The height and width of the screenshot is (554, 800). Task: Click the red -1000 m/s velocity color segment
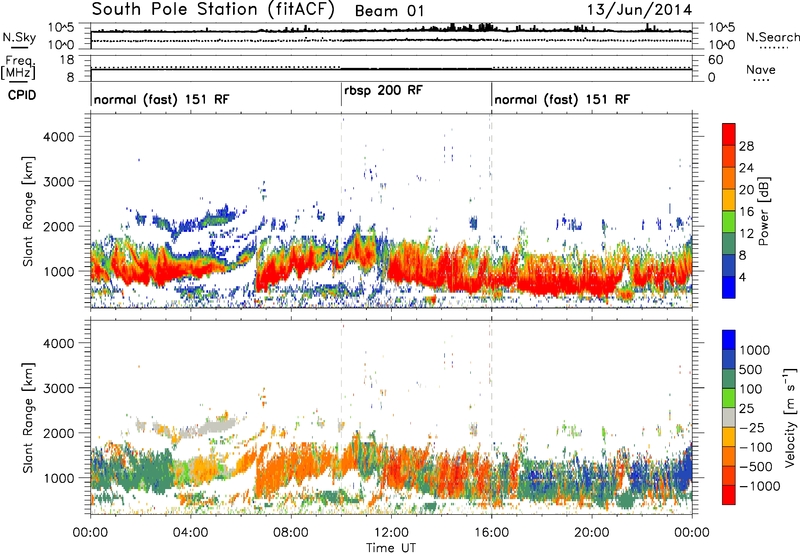pyautogui.click(x=729, y=495)
